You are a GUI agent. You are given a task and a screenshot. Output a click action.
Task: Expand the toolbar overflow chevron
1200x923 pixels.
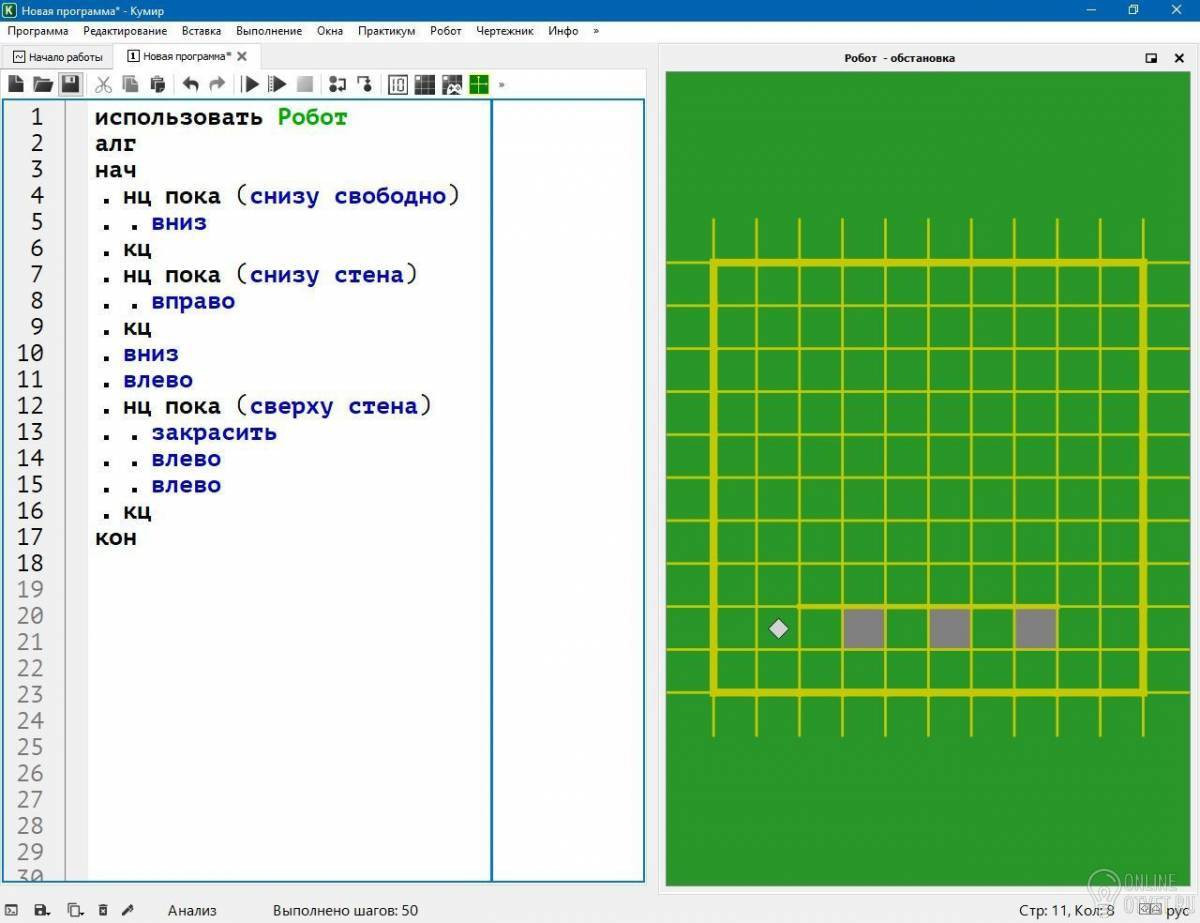pyautogui.click(x=502, y=85)
